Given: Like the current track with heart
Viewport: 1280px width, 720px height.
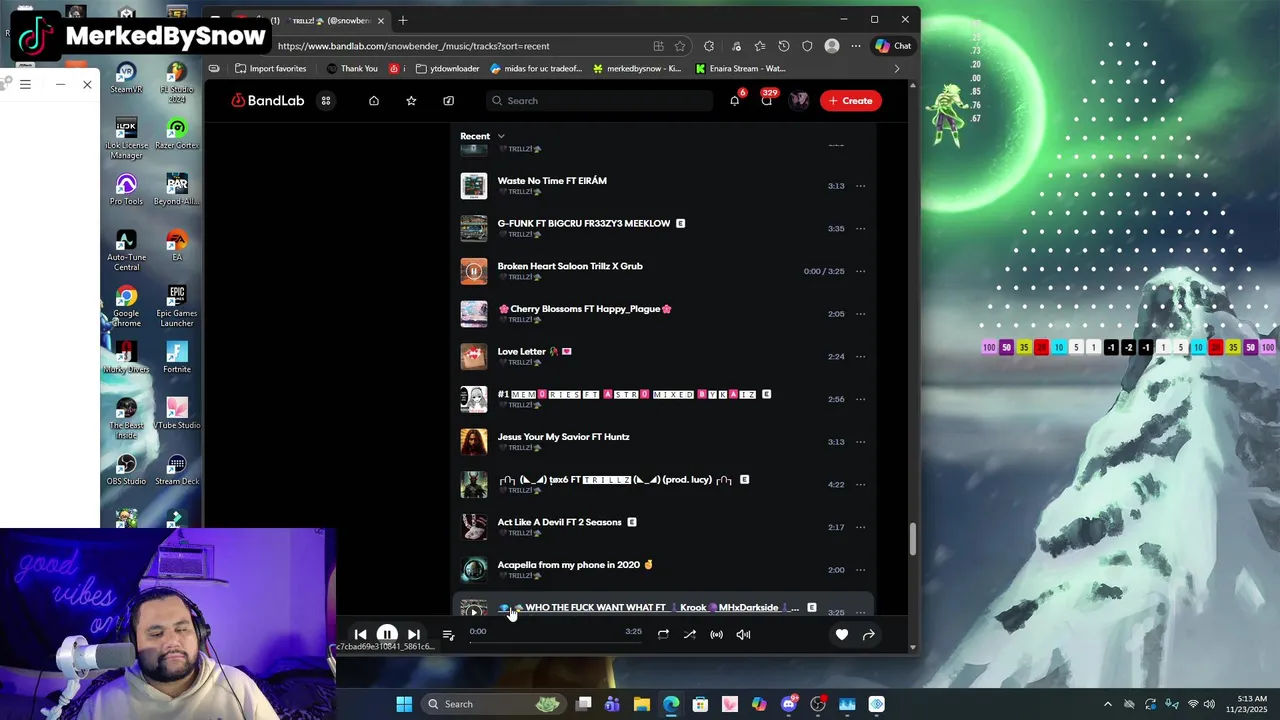Looking at the screenshot, I should tap(842, 634).
